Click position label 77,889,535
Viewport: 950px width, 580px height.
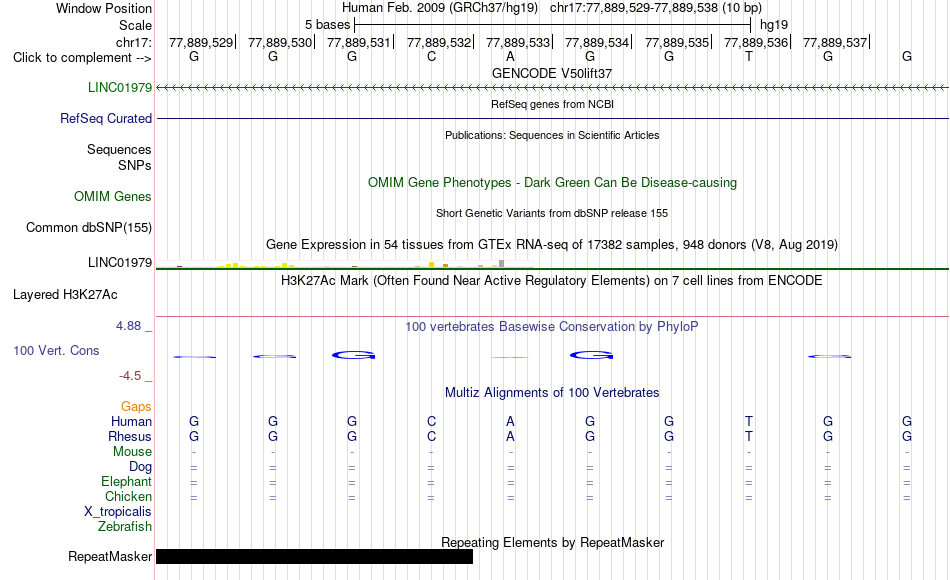pos(677,42)
